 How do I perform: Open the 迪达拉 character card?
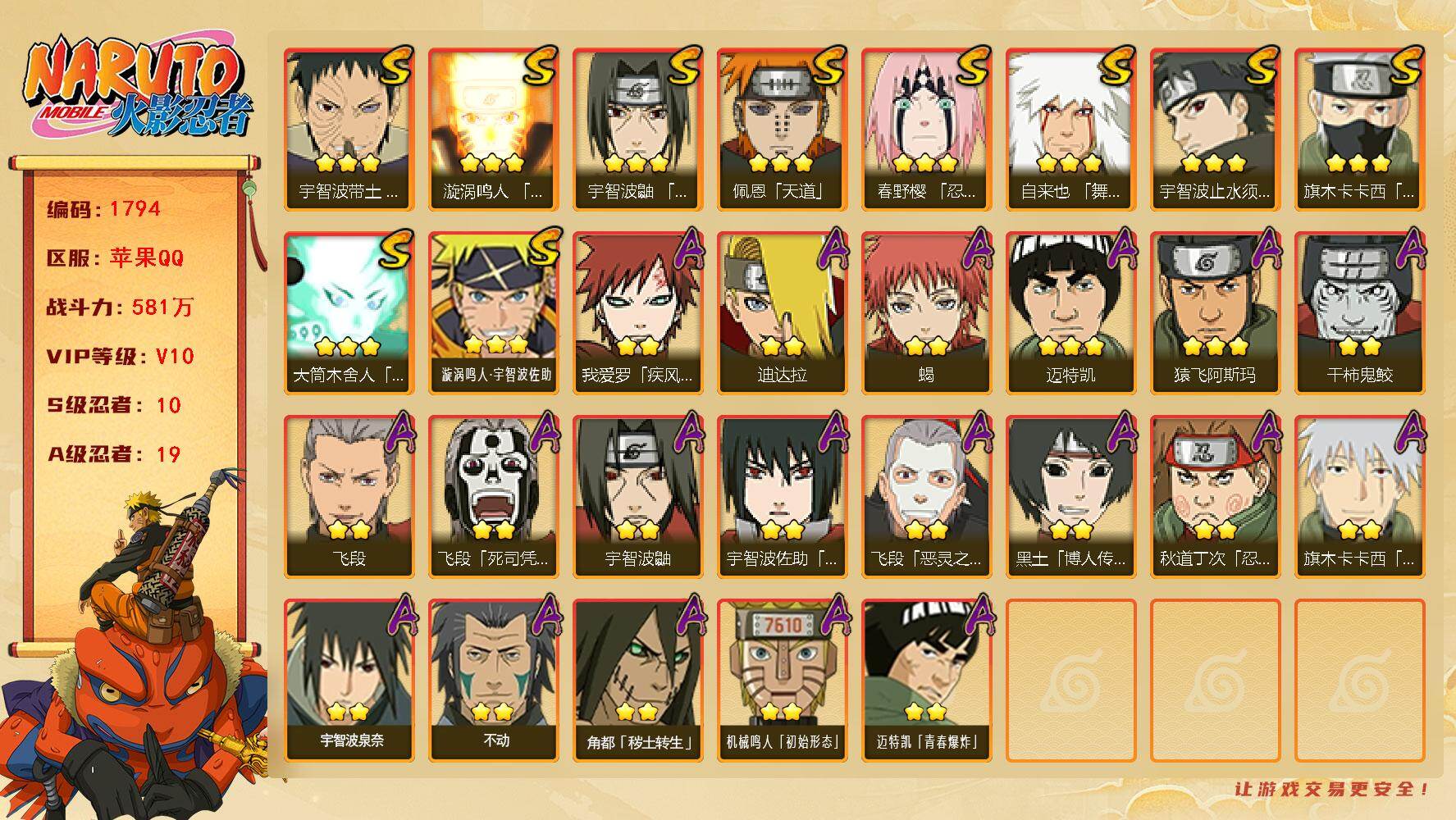click(782, 312)
